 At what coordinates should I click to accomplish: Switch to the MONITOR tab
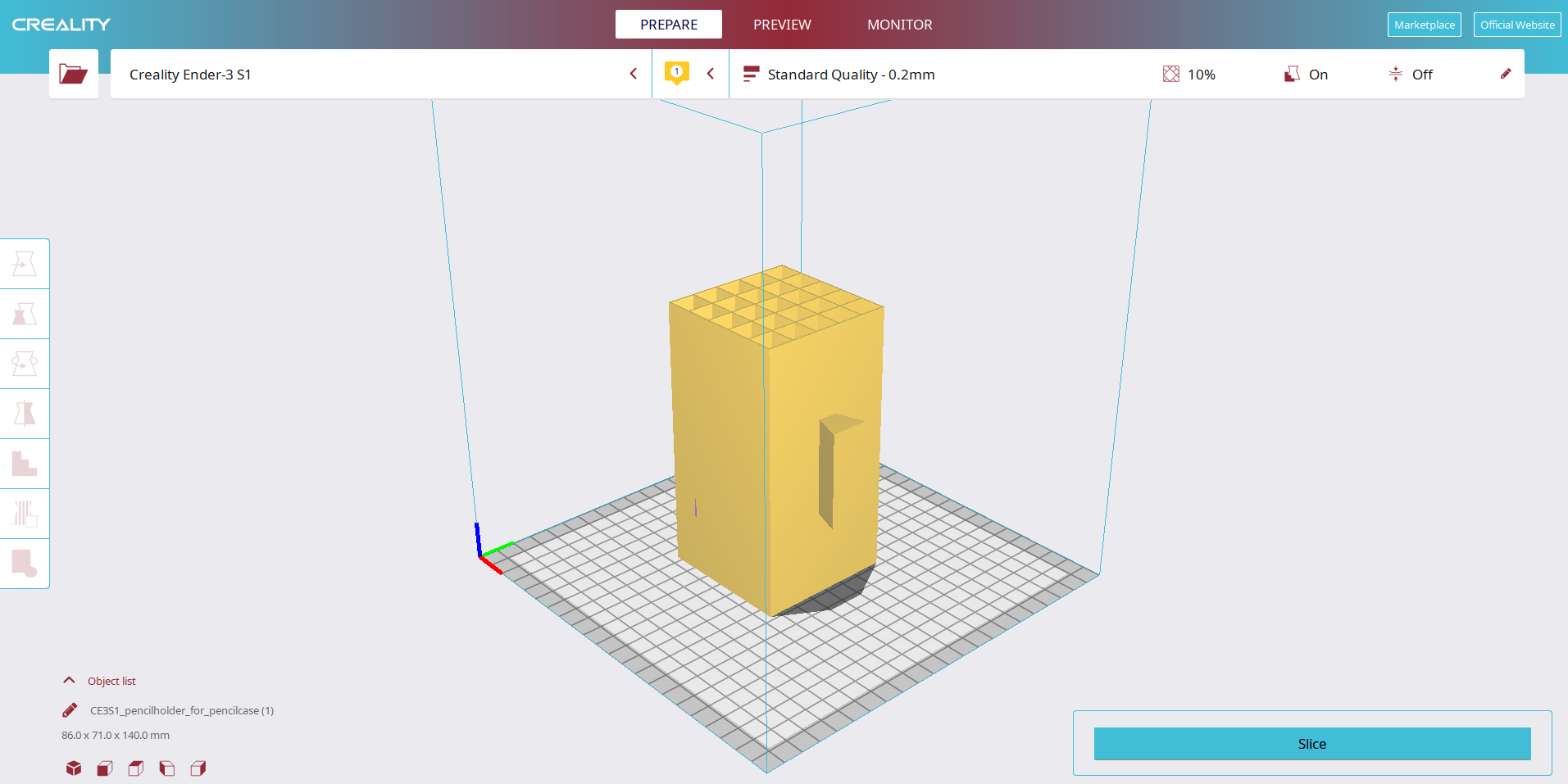(899, 25)
